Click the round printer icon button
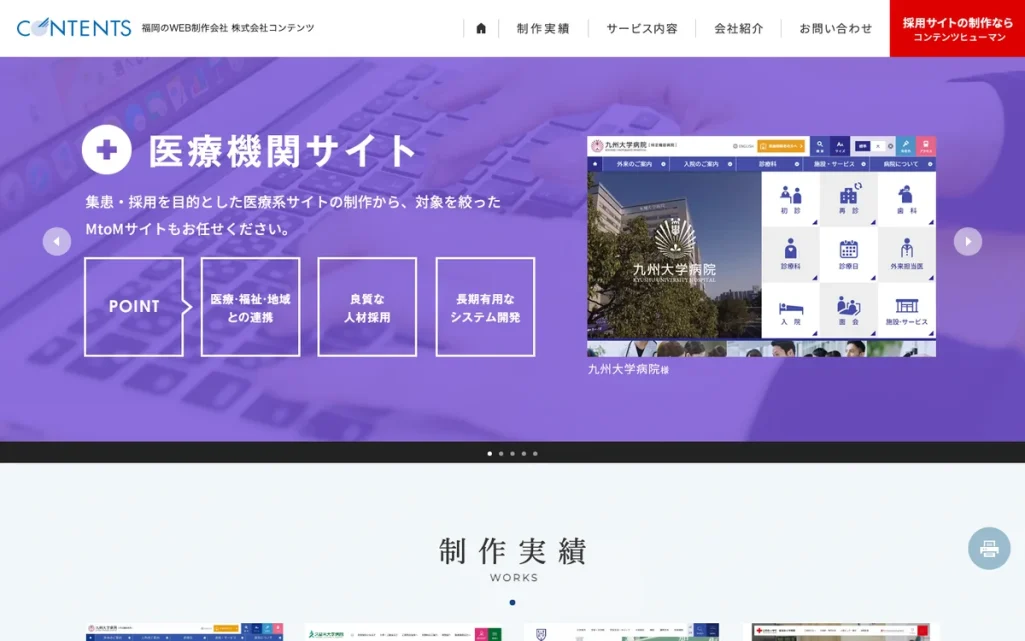The width and height of the screenshot is (1025, 641). pos(988,548)
